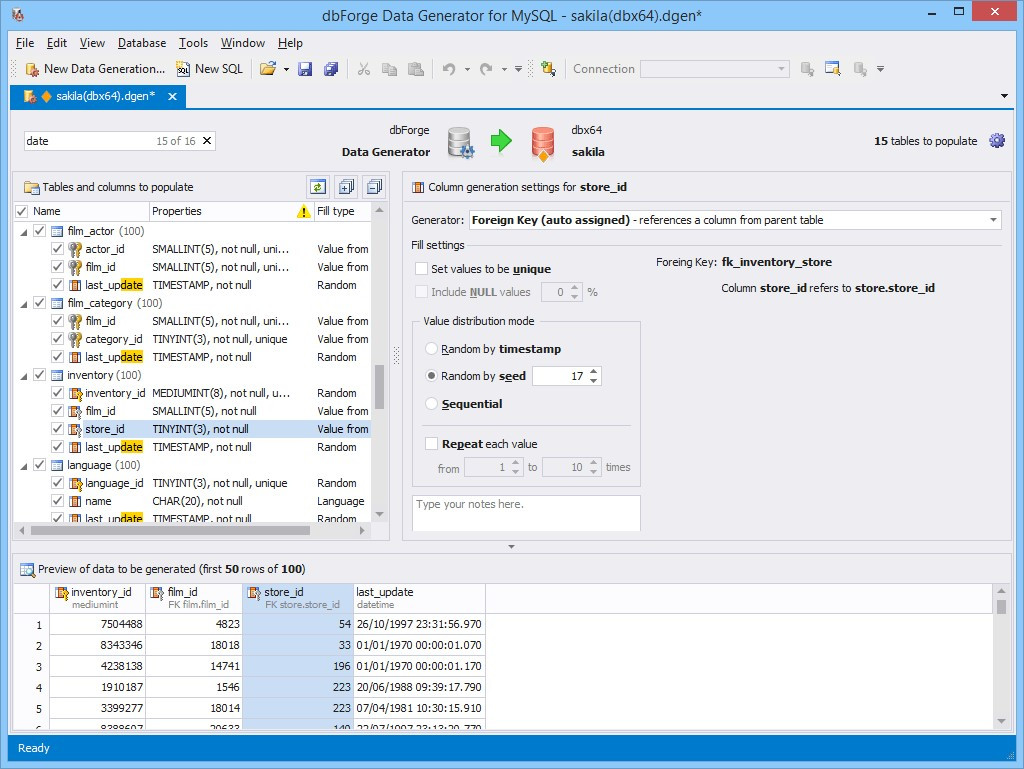Click the New SQL toolbar button
1024x769 pixels.
(210, 69)
